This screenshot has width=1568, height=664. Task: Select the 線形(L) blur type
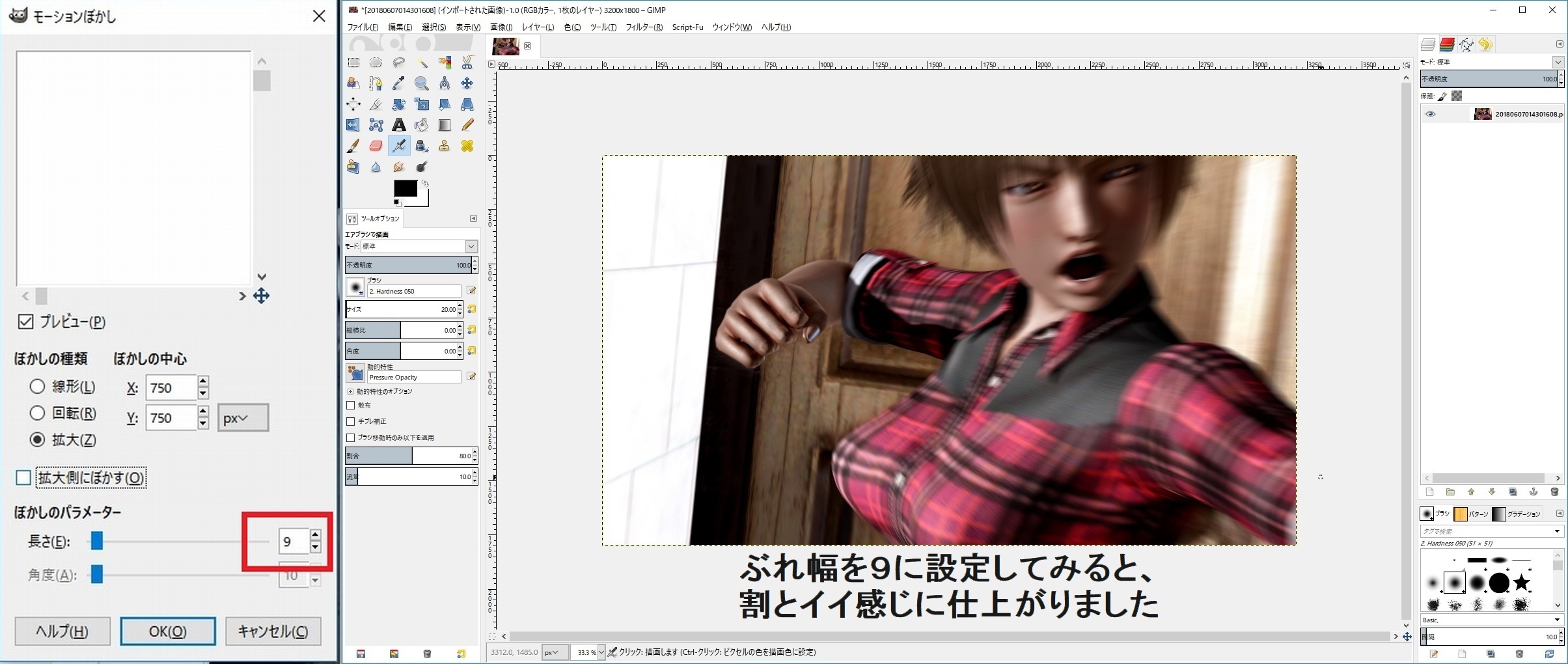coord(37,387)
